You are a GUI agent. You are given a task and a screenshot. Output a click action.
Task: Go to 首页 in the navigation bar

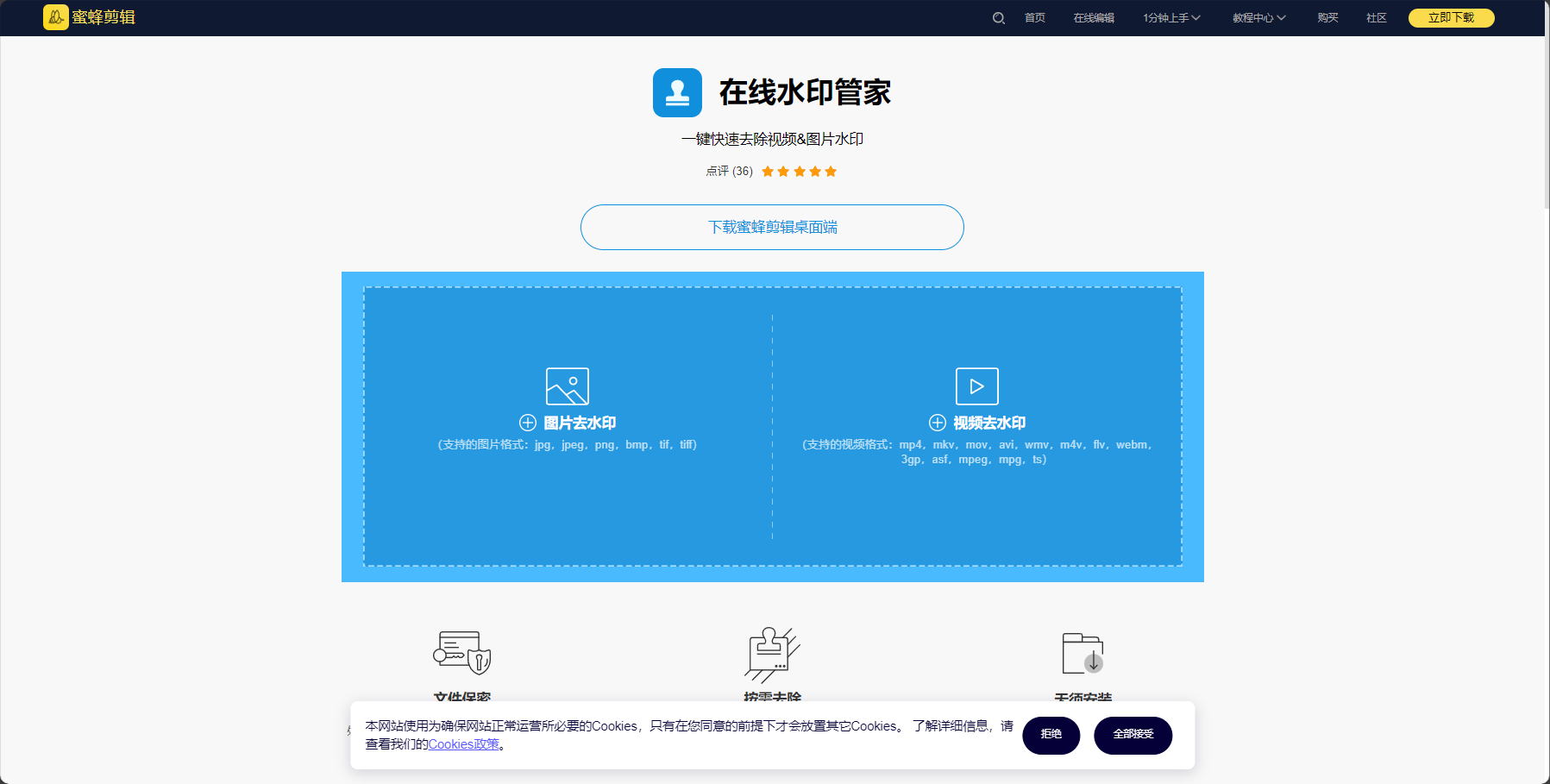1035,18
